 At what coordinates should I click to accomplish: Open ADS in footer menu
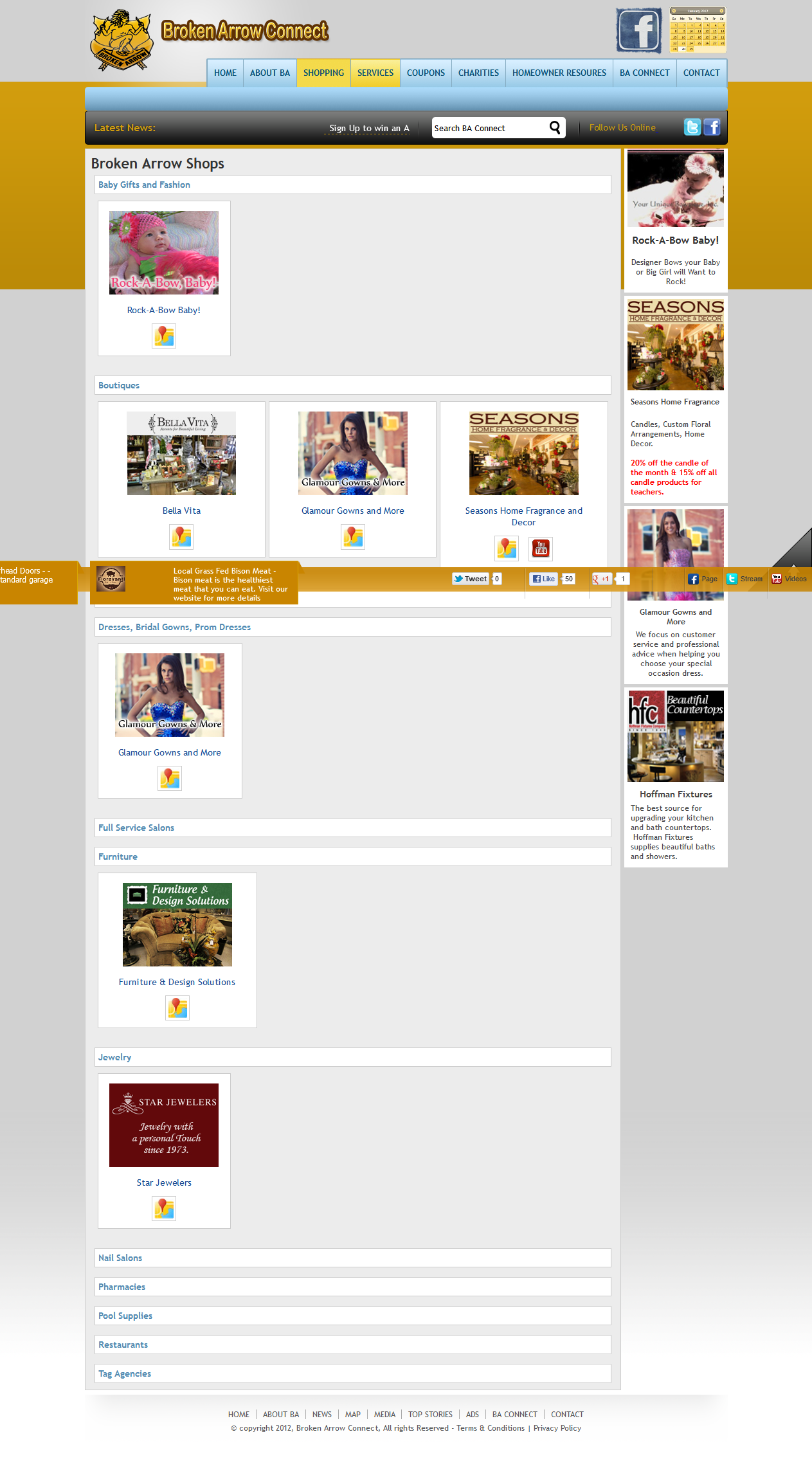473,1415
